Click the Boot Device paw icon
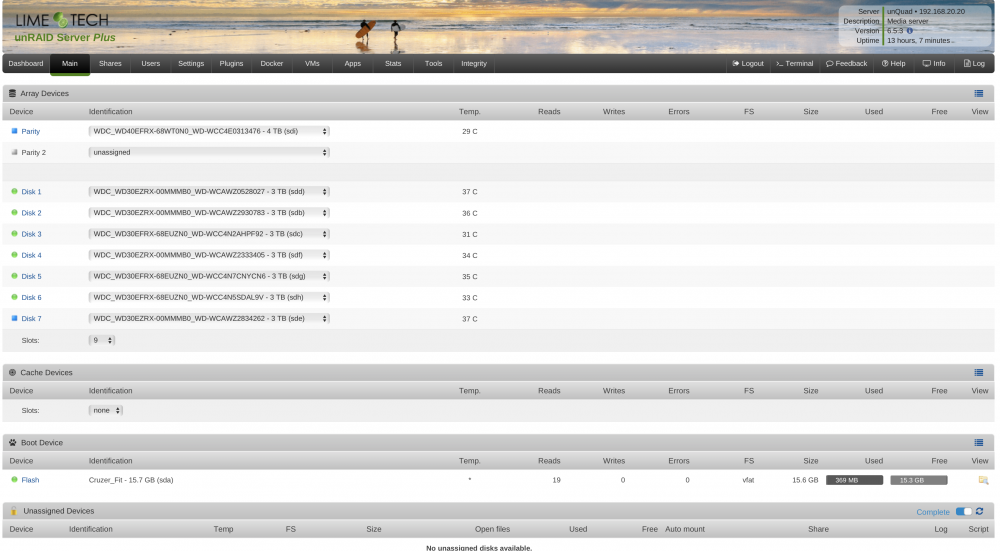Image resolution: width=1000 pixels, height=551 pixels. pyautogui.click(x=12, y=443)
